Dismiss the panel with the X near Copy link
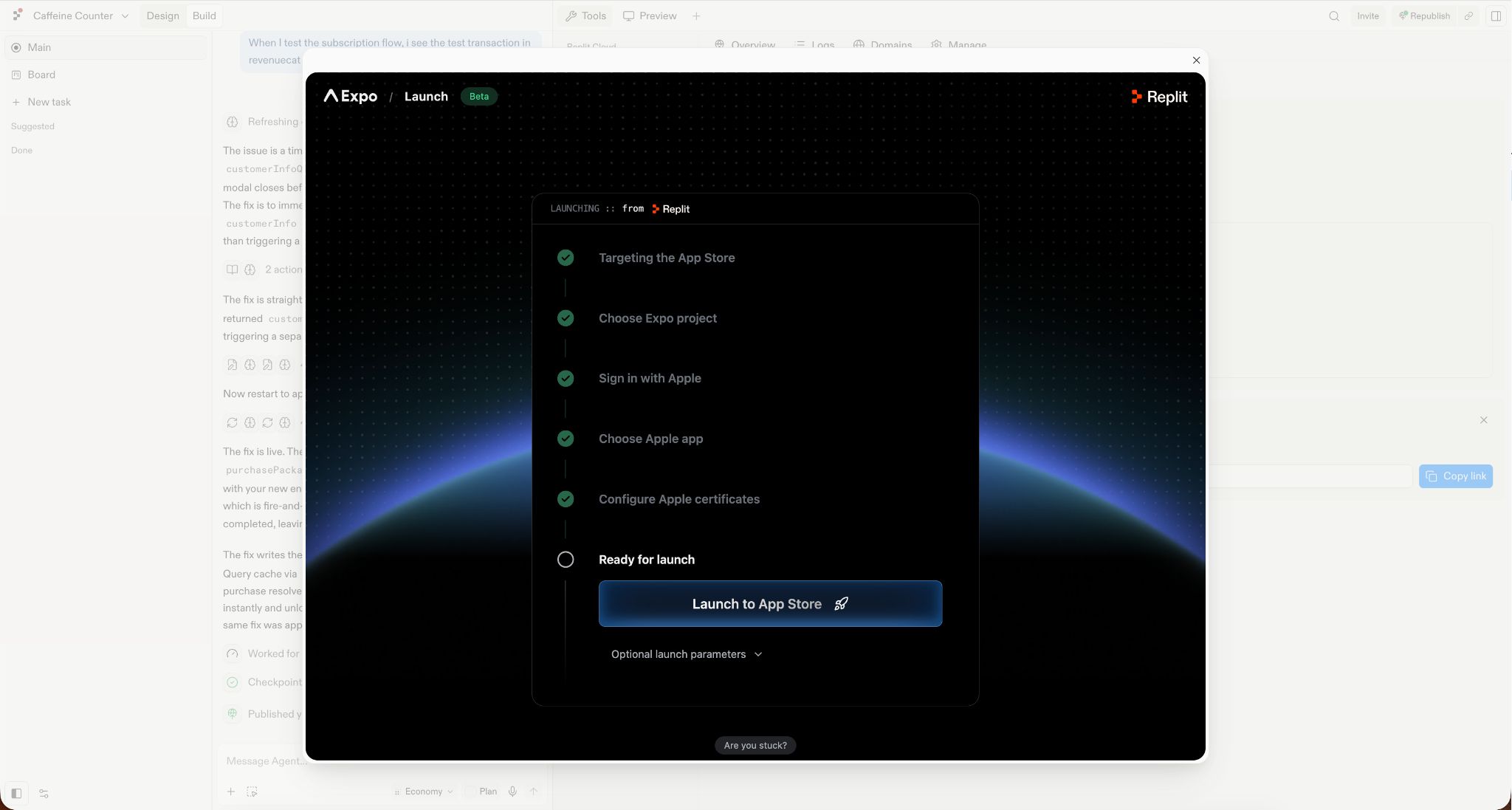Viewport: 1512px width, 810px height. click(x=1483, y=420)
